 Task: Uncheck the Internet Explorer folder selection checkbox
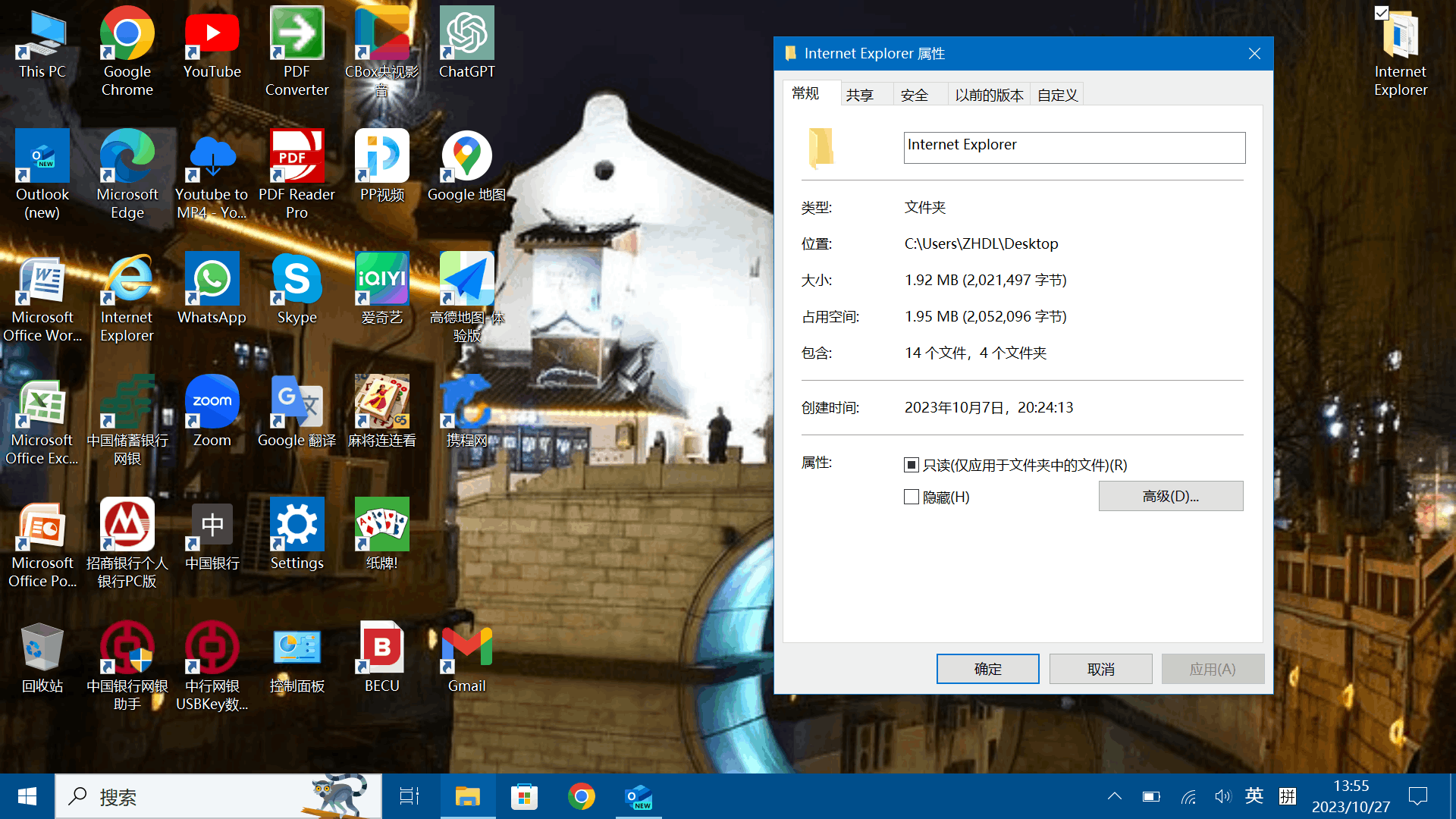1381,13
